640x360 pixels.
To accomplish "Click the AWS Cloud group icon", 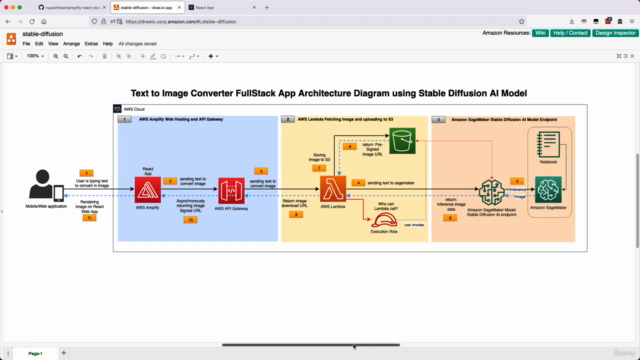I will tap(117, 109).
